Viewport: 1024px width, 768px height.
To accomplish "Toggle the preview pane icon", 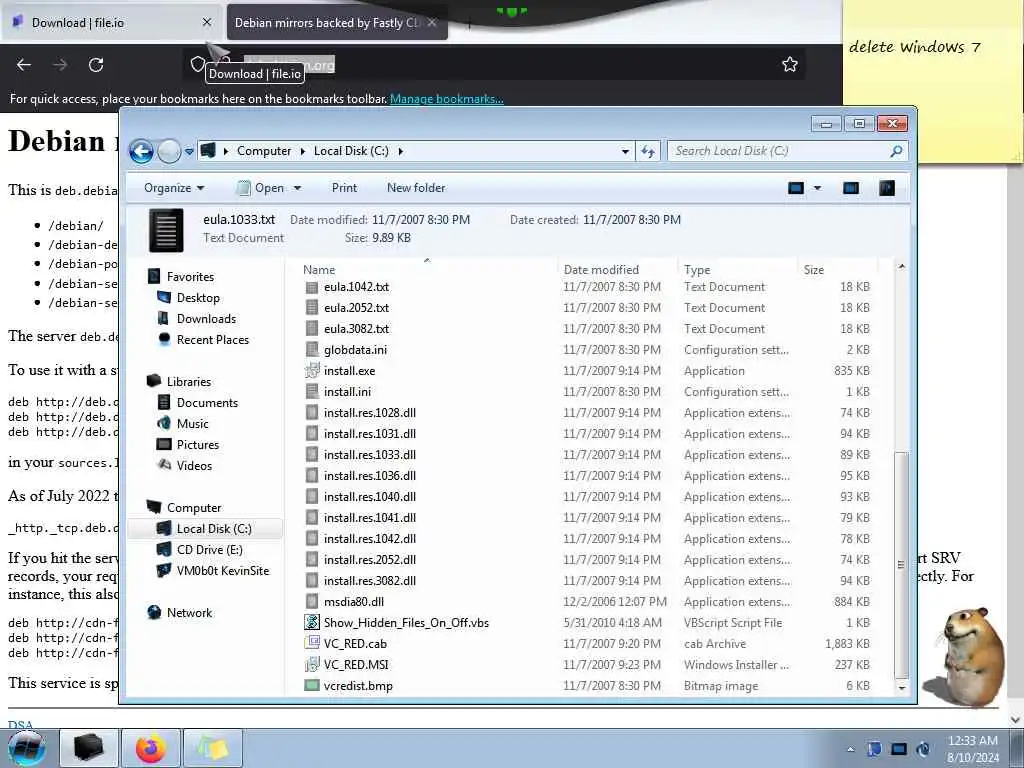I will (x=851, y=189).
